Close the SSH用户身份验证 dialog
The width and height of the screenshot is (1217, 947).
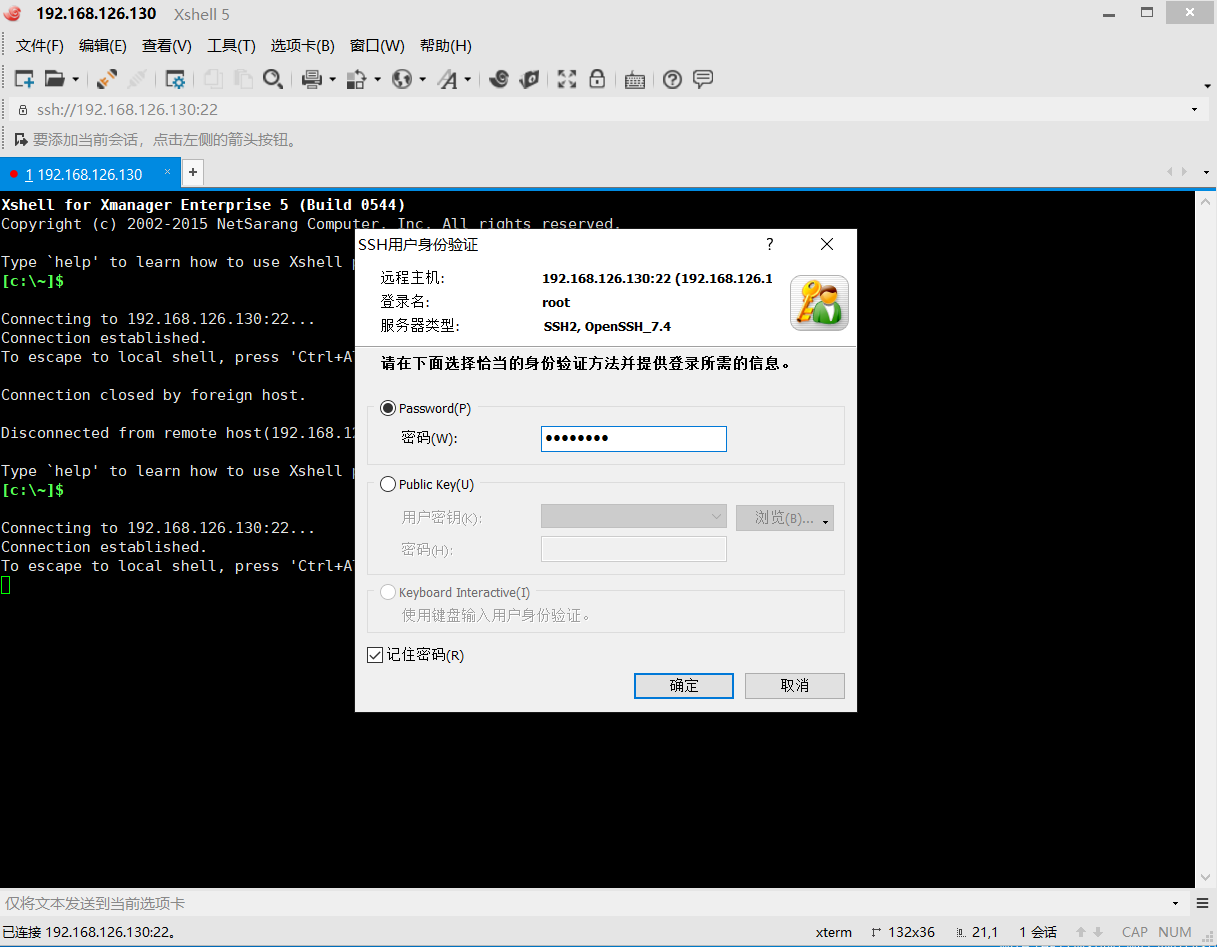pyautogui.click(x=827, y=244)
